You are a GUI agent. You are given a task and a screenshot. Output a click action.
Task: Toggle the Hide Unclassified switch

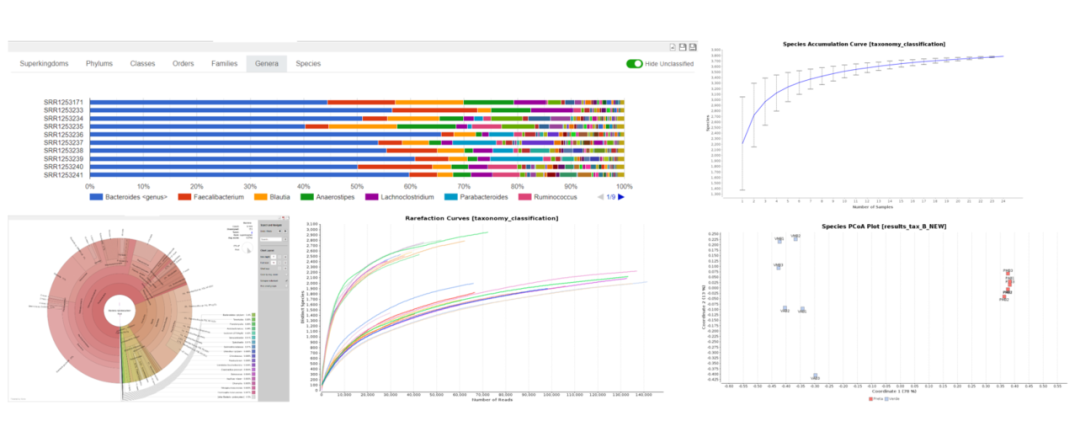pos(634,63)
